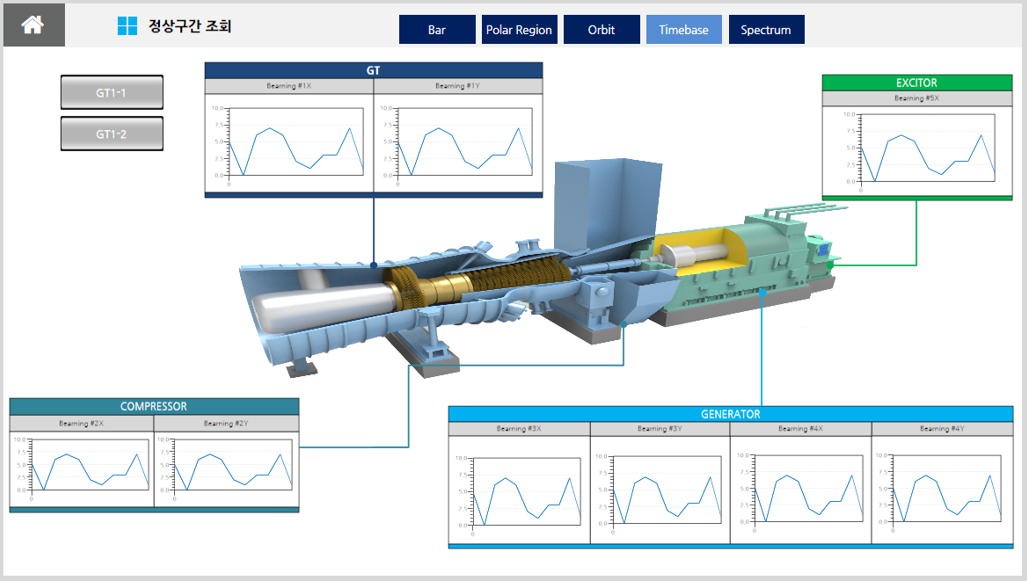
Task: Select the GT1-2 unit button
Action: [112, 134]
